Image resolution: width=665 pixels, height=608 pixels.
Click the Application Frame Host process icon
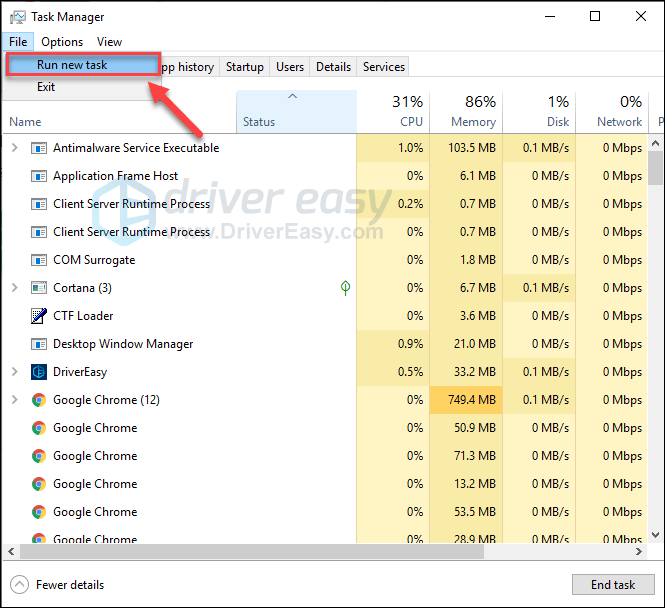coord(39,176)
